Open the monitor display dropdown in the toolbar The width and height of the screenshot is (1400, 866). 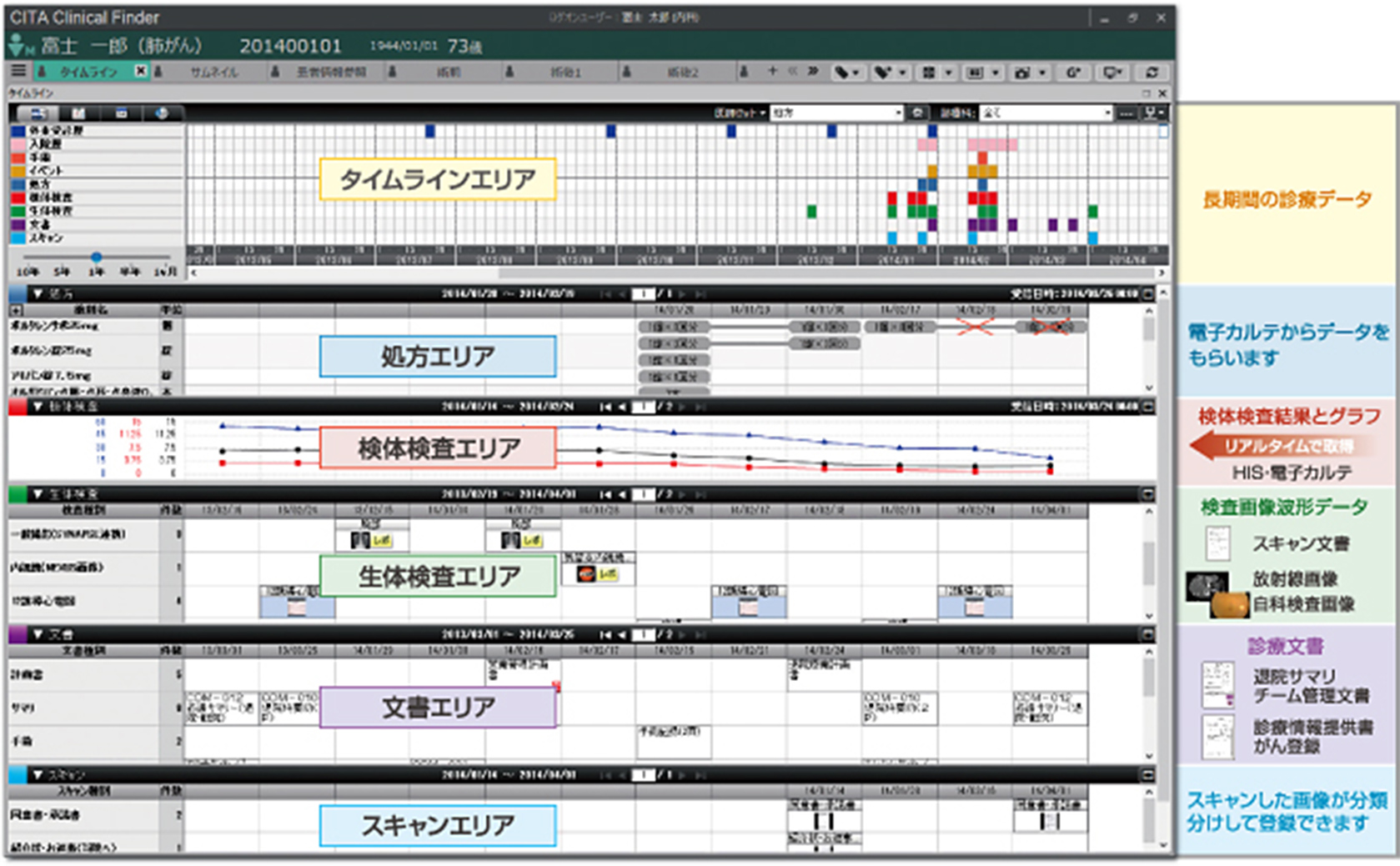click(x=1114, y=73)
